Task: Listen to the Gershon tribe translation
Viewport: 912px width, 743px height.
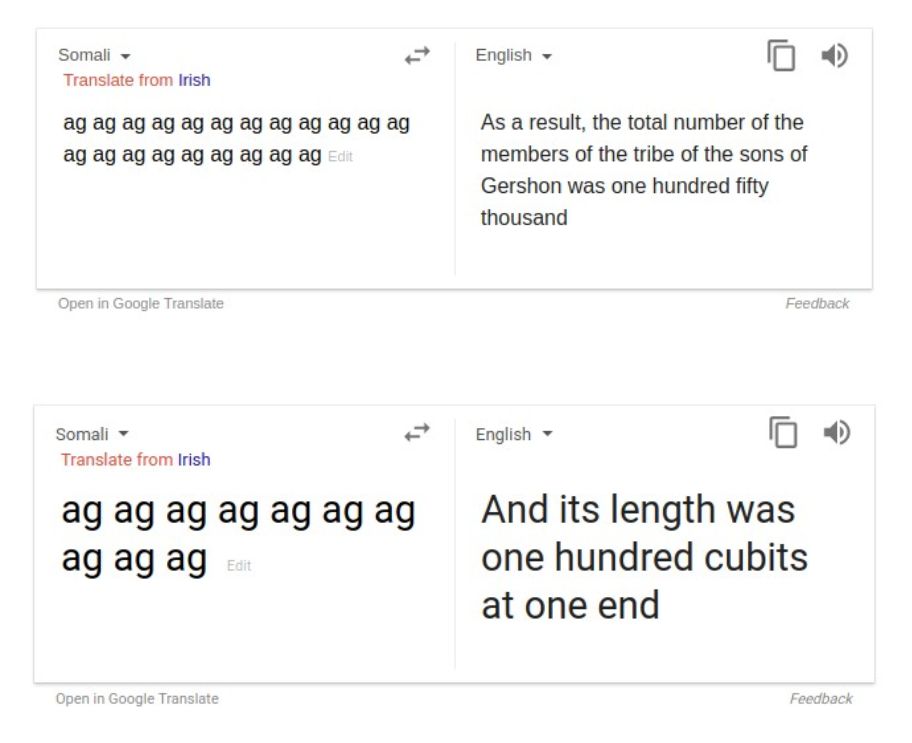Action: [834, 57]
